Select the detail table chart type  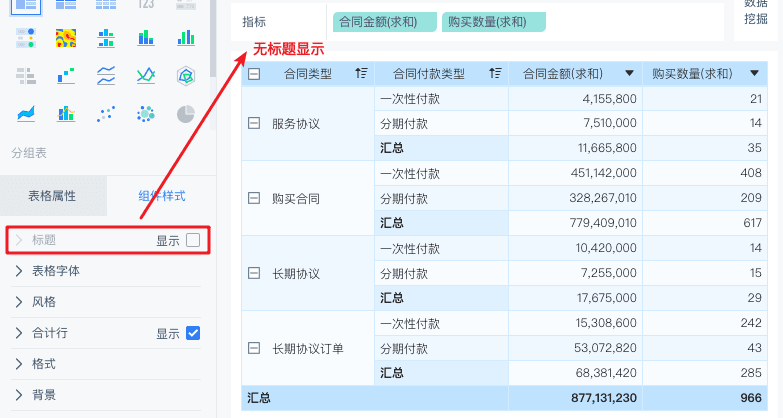click(x=106, y=5)
